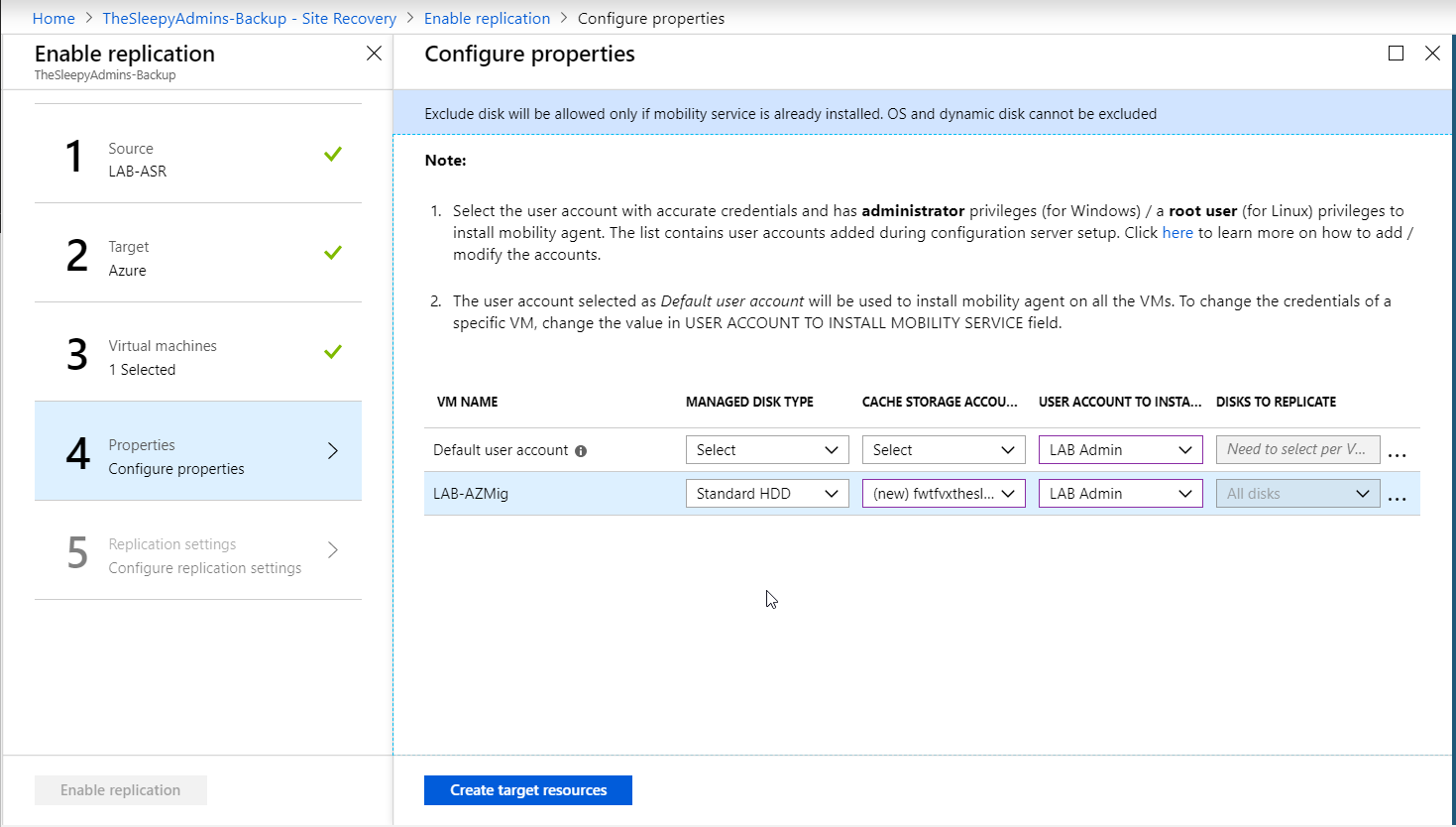Open the ellipsis menu for Default user account row
Image resolution: width=1456 pixels, height=827 pixels.
tap(1397, 452)
